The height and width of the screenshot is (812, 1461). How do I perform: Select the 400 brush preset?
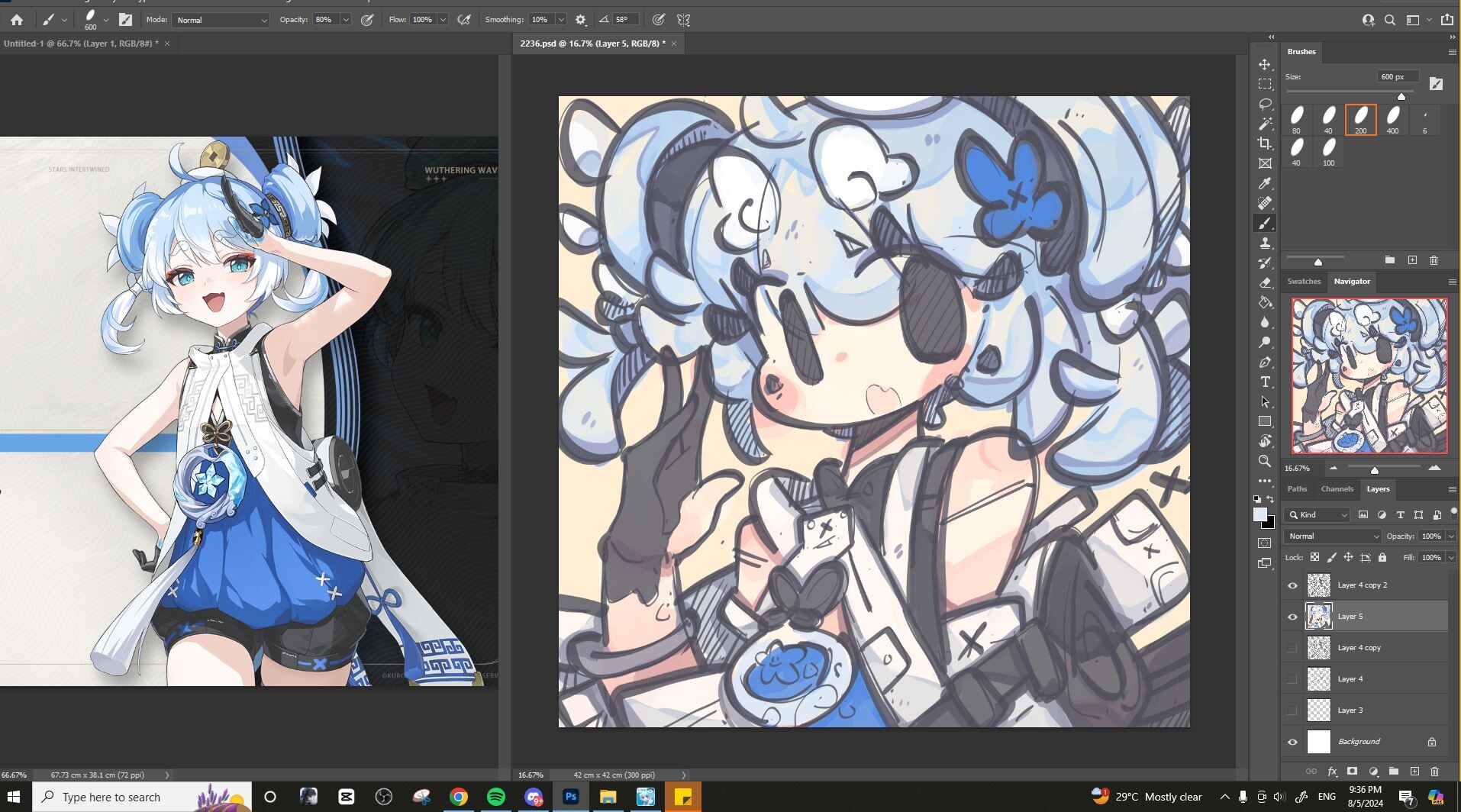[x=1393, y=120]
